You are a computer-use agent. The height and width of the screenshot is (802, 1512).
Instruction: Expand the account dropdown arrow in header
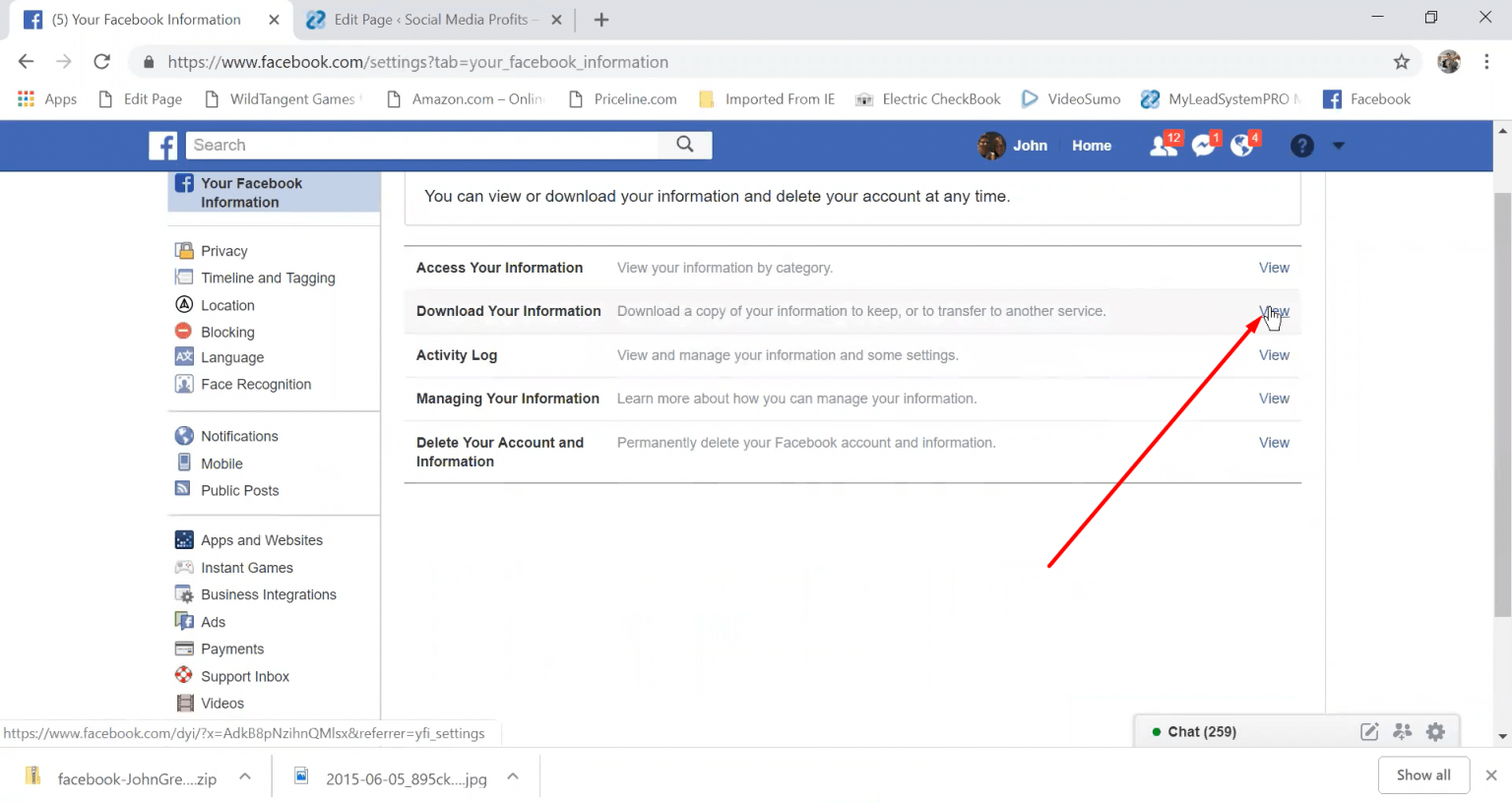pyautogui.click(x=1338, y=146)
